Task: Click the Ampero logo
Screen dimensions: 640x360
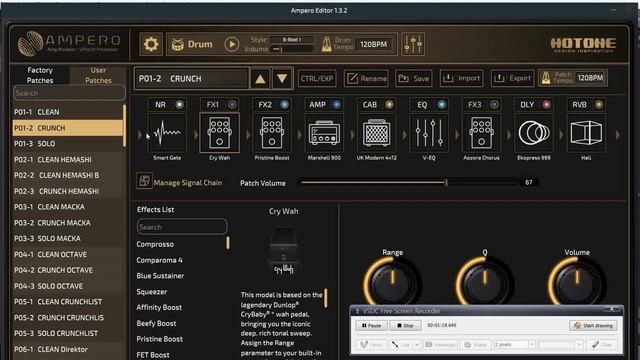Action: point(69,44)
